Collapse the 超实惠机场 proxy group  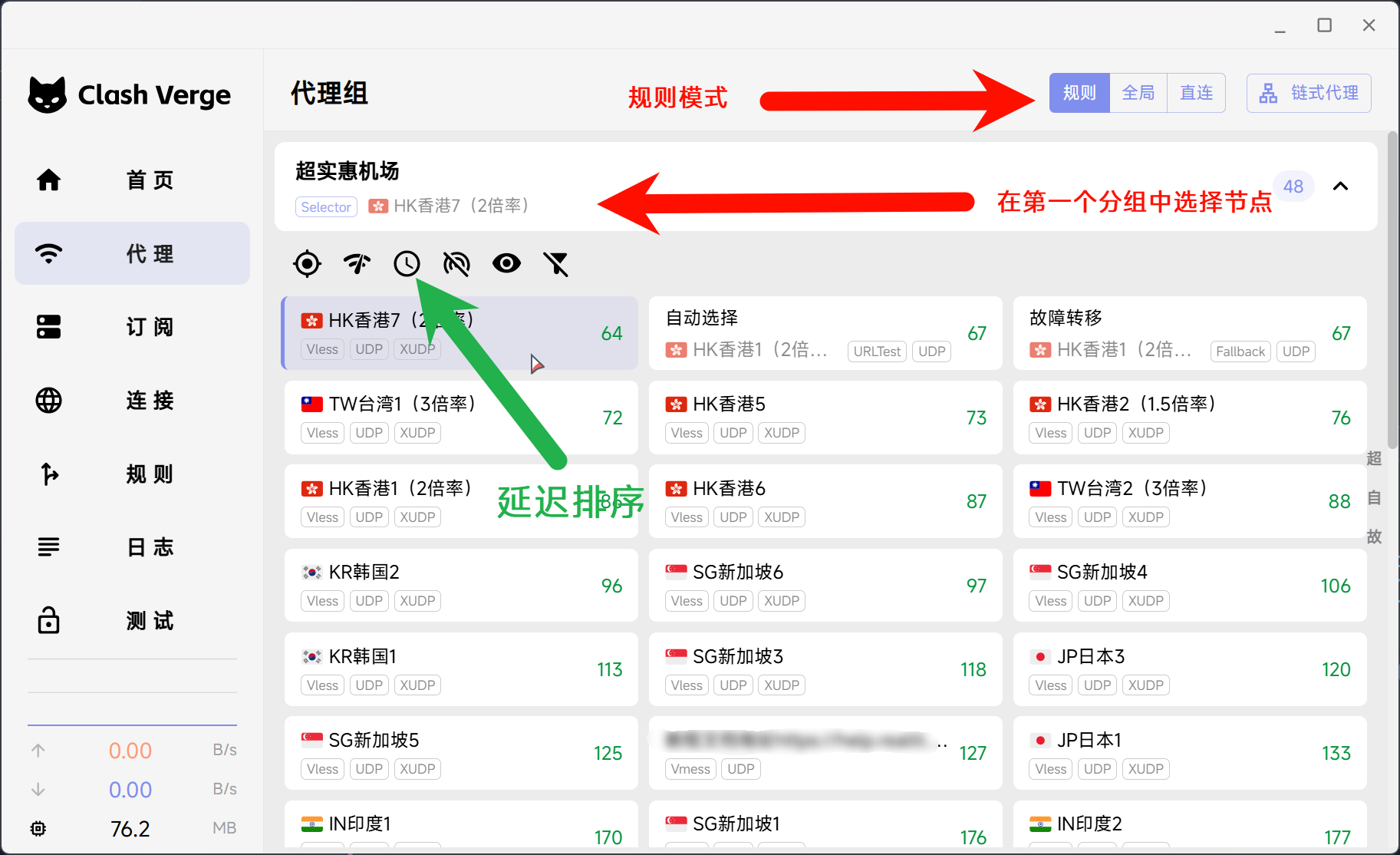pyautogui.click(x=1340, y=187)
